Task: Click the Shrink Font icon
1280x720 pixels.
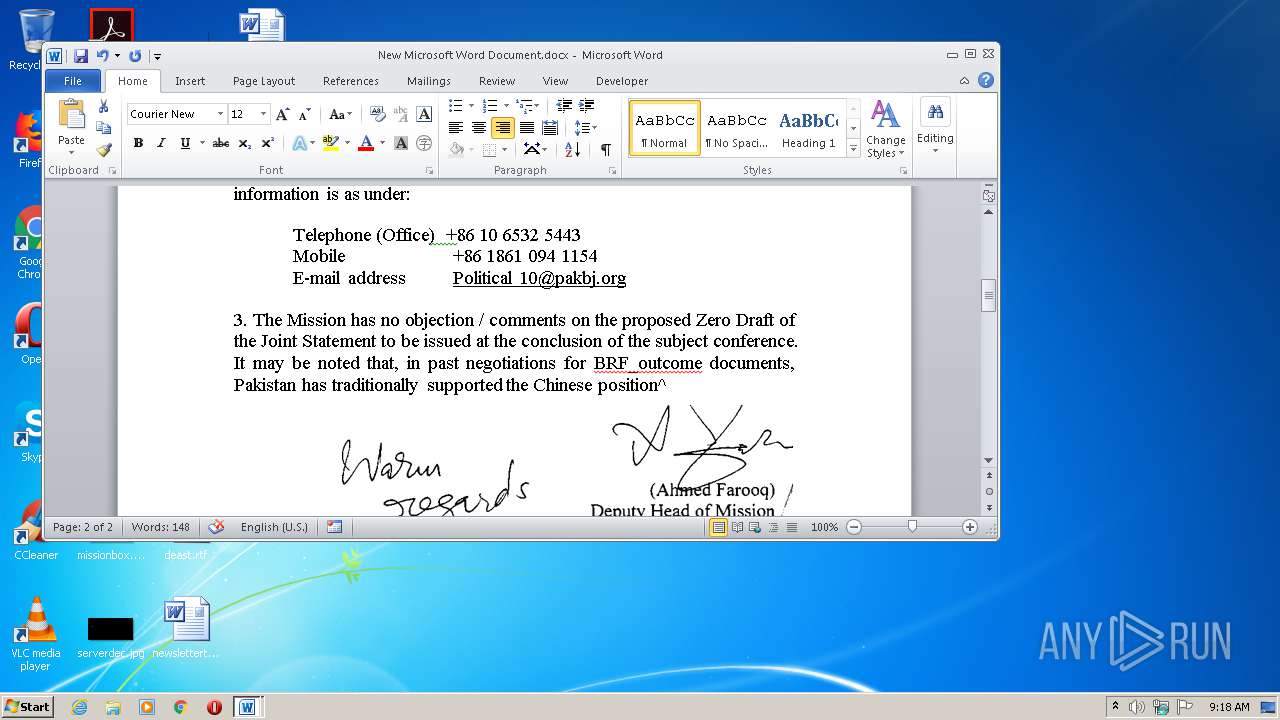Action: pos(304,114)
